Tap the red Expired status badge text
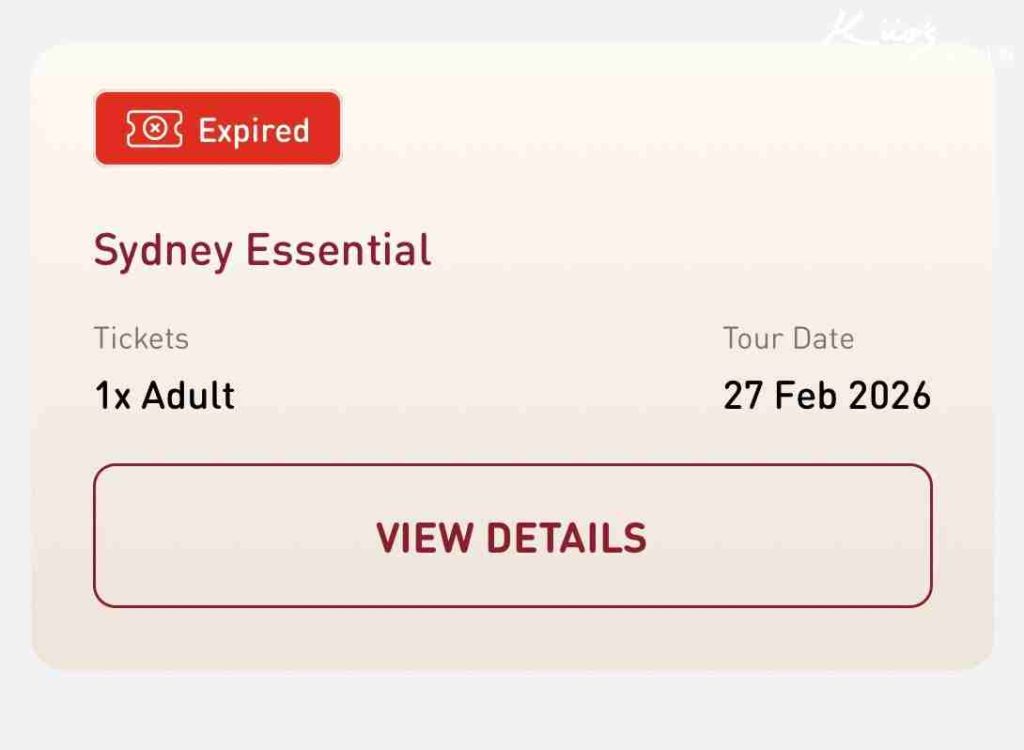1024x750 pixels. (253, 130)
